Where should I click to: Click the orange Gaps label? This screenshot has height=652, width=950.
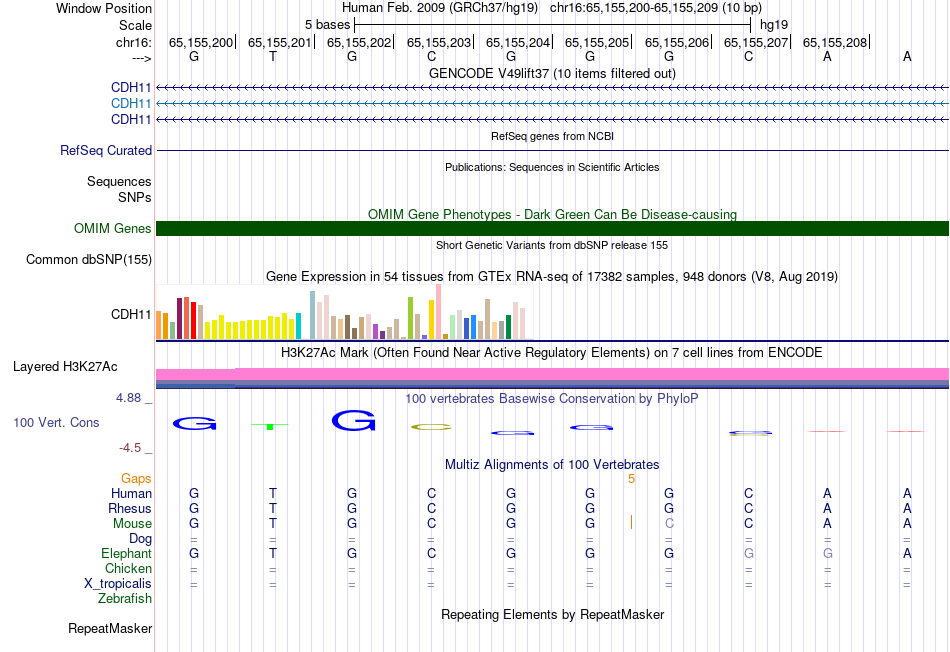pos(136,479)
